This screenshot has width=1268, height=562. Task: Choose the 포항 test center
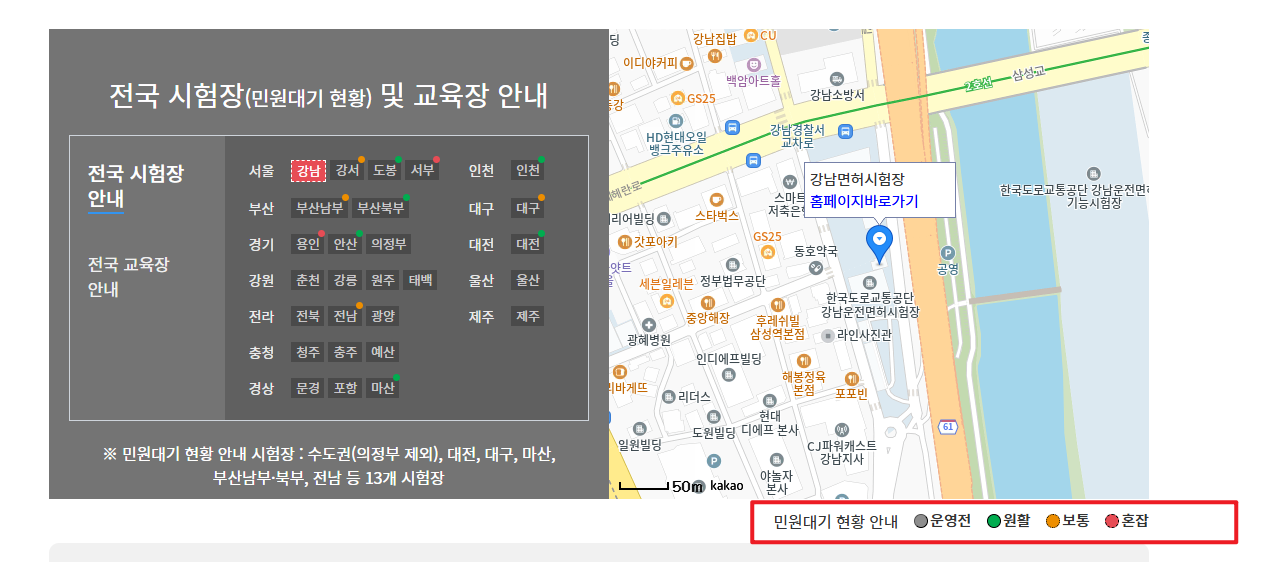point(346,388)
